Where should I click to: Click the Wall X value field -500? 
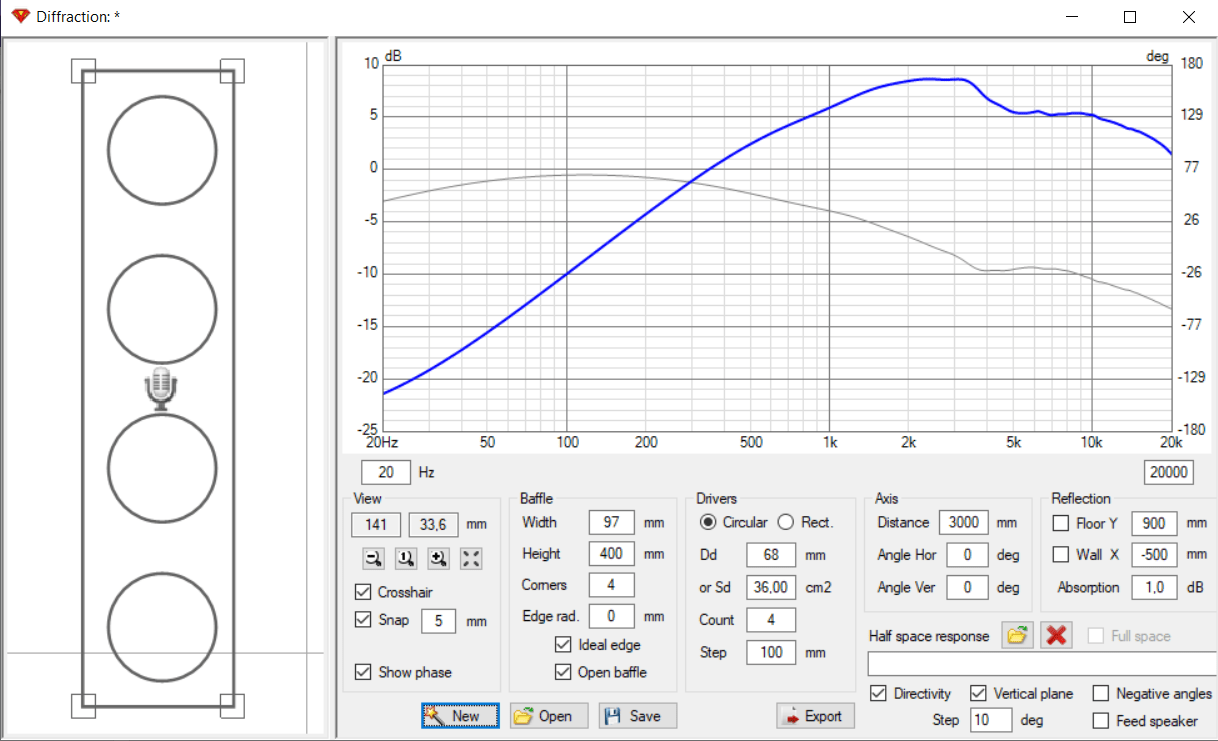click(1154, 555)
